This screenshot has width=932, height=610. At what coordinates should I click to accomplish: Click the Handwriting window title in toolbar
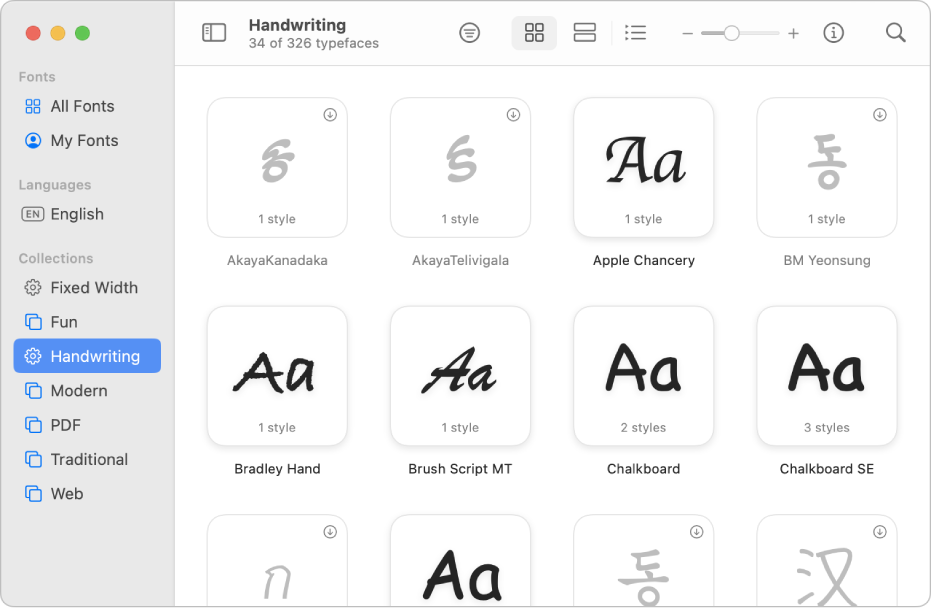coord(297,25)
